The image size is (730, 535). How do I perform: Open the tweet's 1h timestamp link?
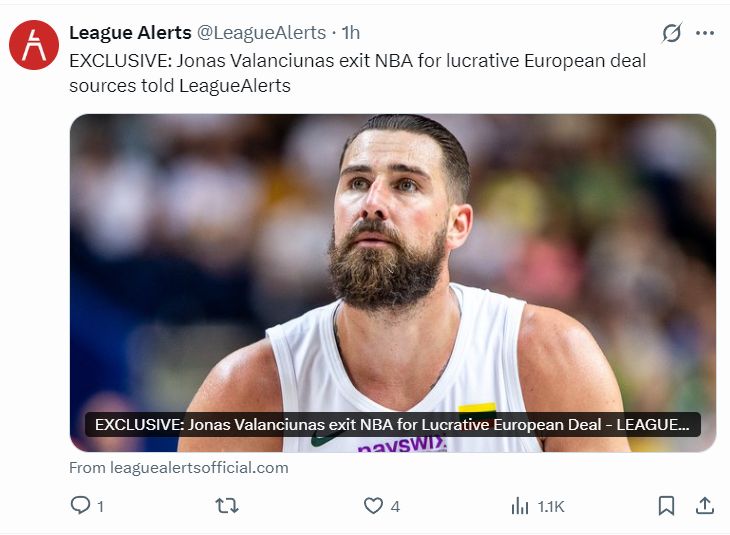(x=351, y=33)
